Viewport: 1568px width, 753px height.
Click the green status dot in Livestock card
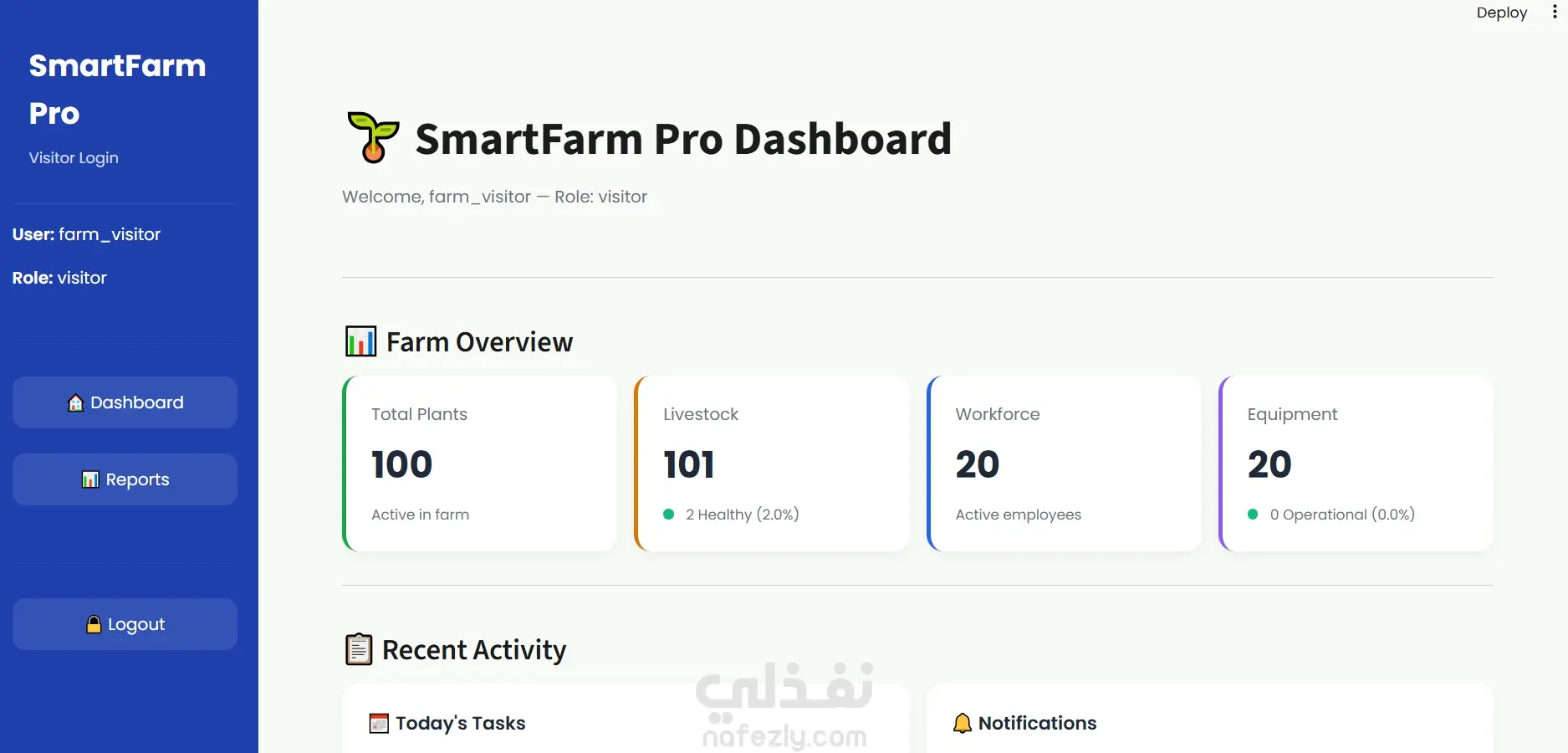pyautogui.click(x=669, y=515)
